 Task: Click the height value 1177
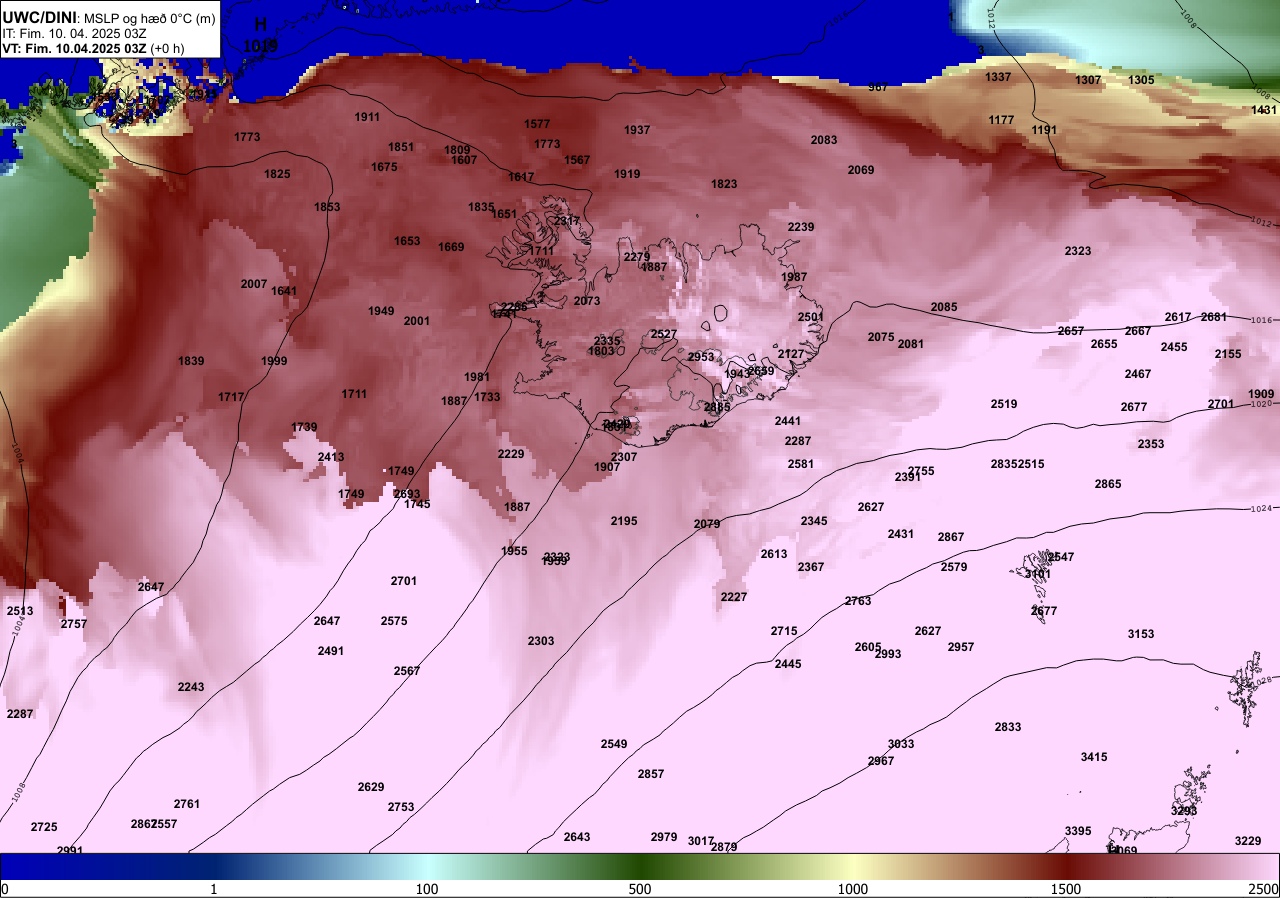[1001, 120]
